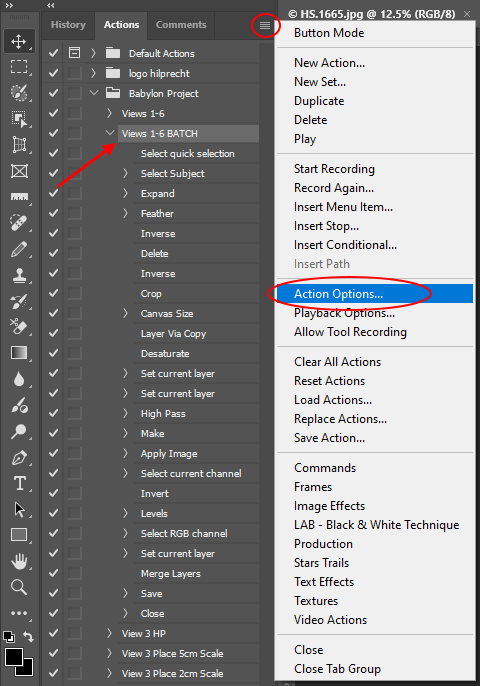The width and height of the screenshot is (480, 686).
Task: Select the Type tool
Action: coord(19,483)
